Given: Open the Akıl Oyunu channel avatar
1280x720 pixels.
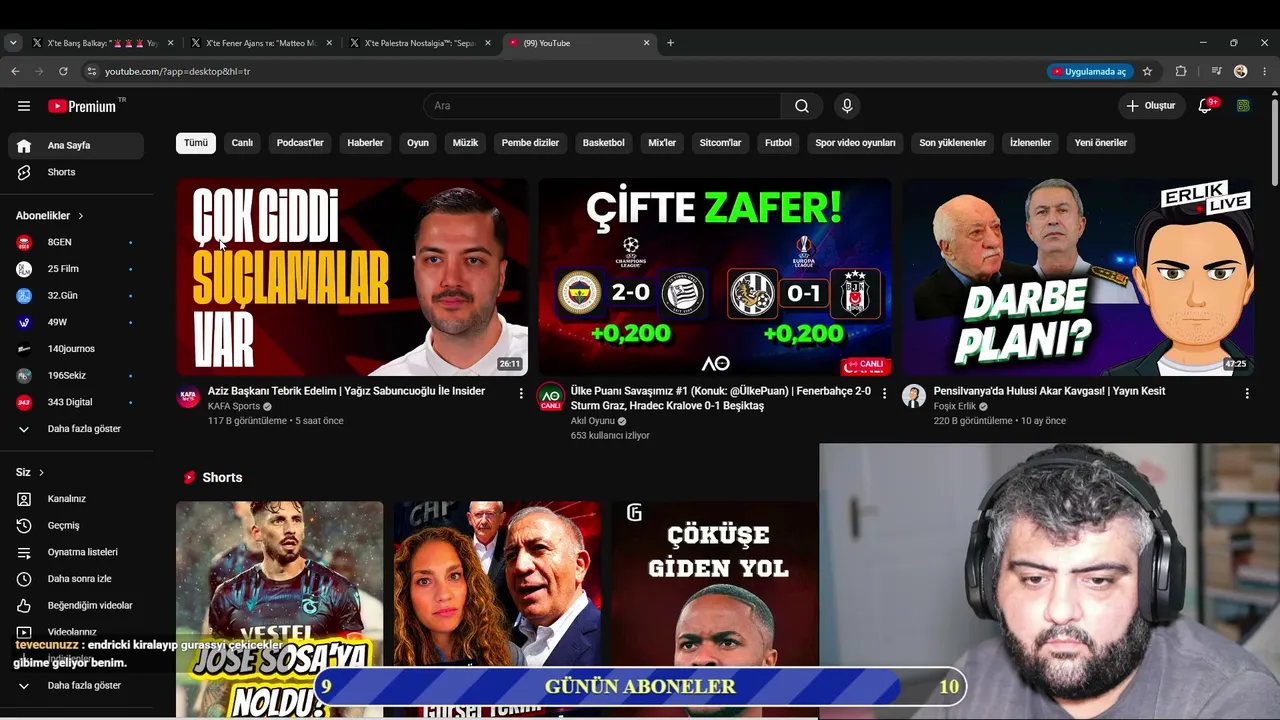Looking at the screenshot, I should tap(550, 396).
